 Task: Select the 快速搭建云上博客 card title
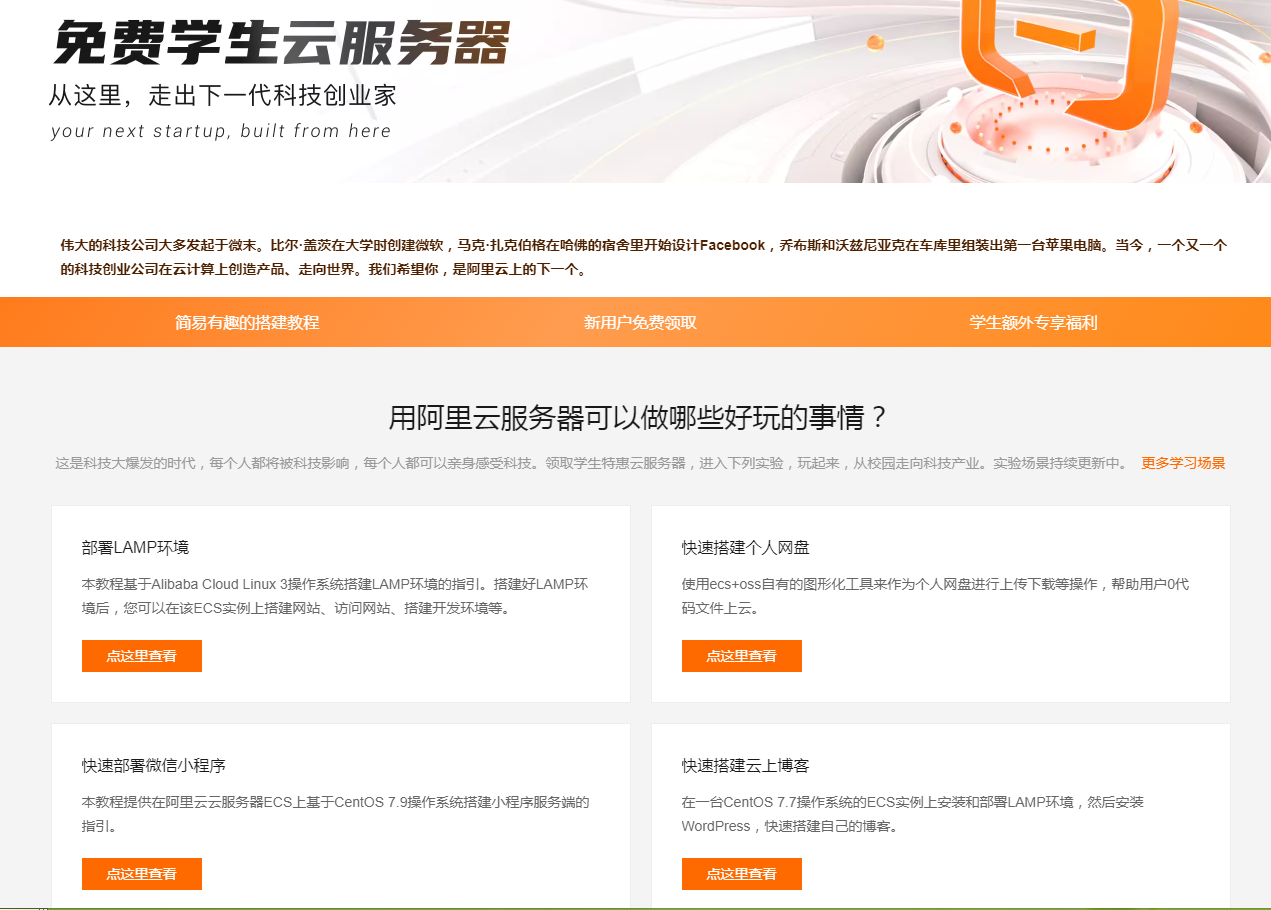tap(746, 765)
